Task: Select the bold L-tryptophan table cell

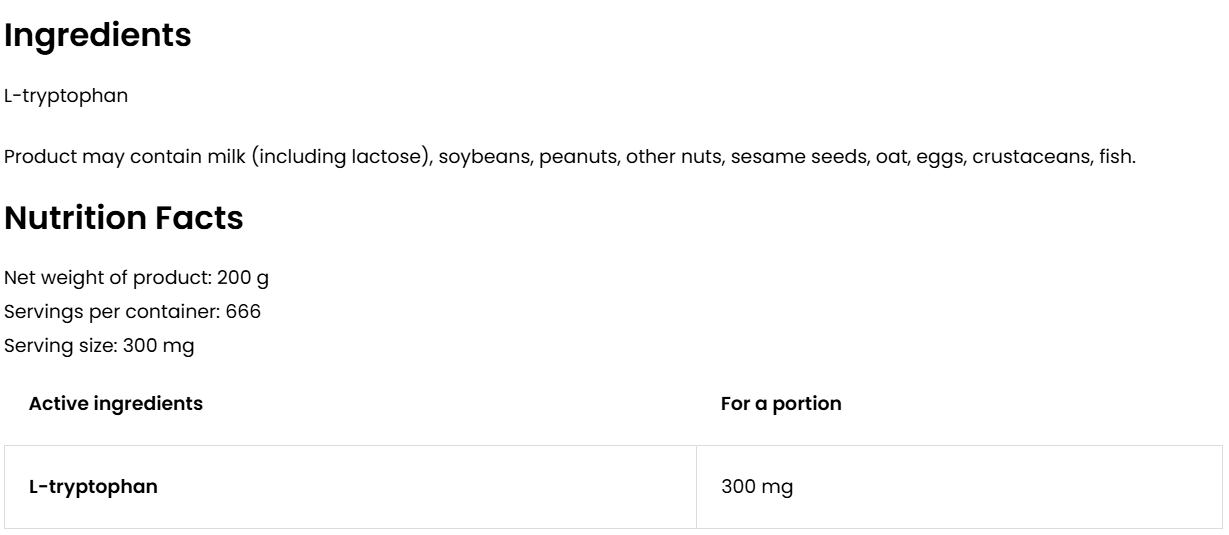Action: click(93, 487)
